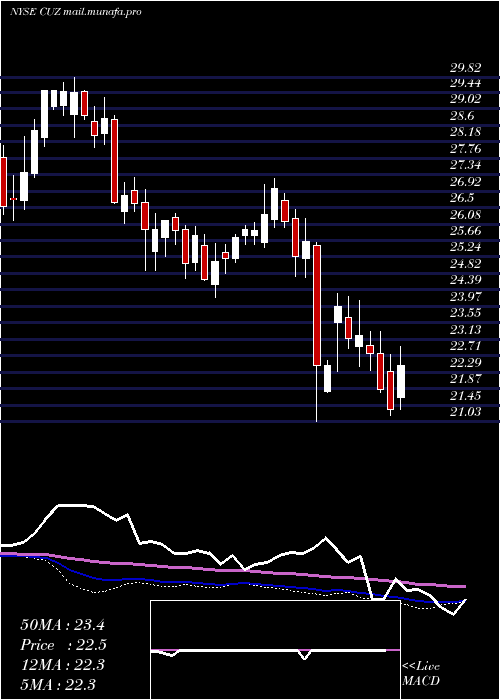500x700 pixels.
Task: Select the 22.71 price axis value
Action: [x=466, y=346]
